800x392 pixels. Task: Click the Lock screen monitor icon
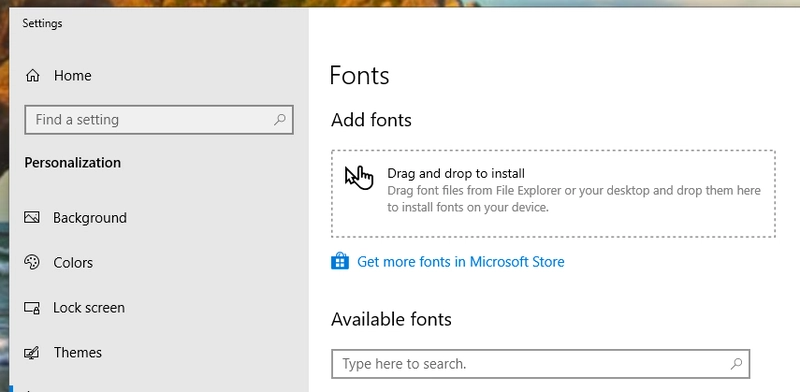tap(32, 308)
